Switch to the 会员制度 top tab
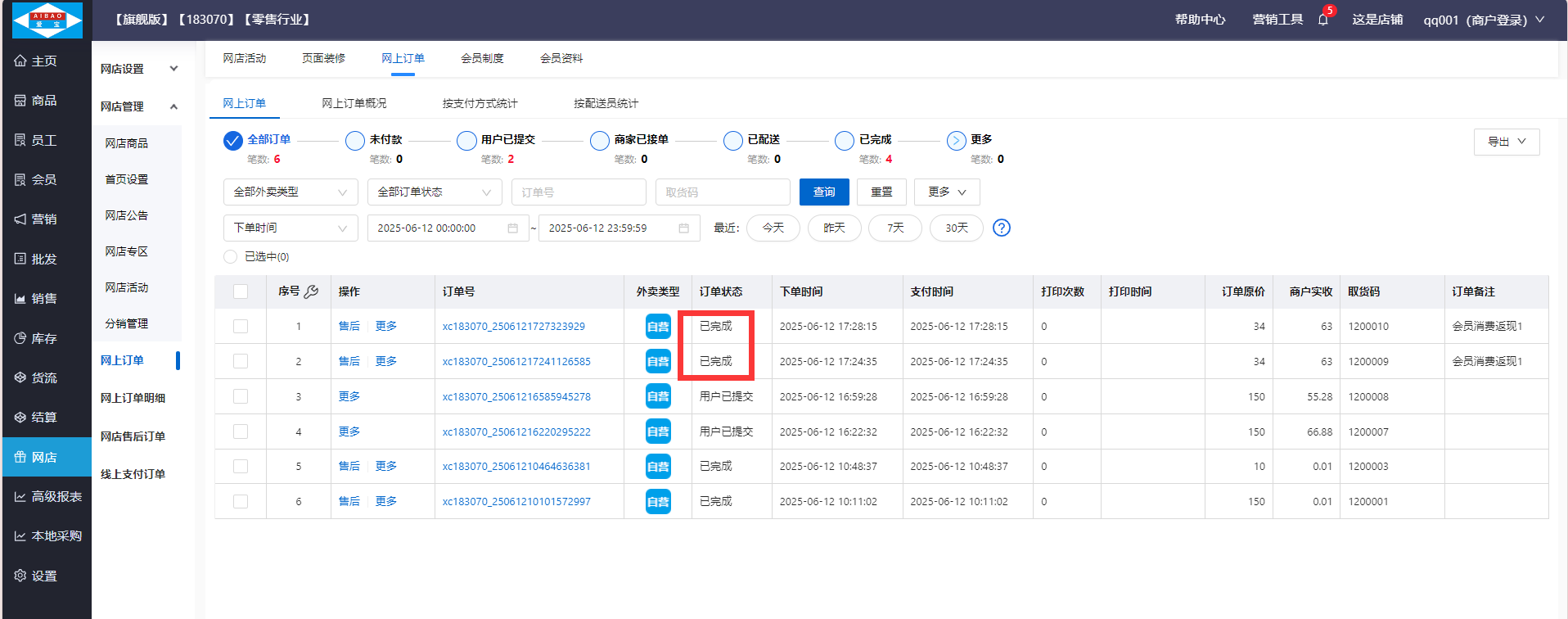The image size is (1568, 619). click(482, 58)
